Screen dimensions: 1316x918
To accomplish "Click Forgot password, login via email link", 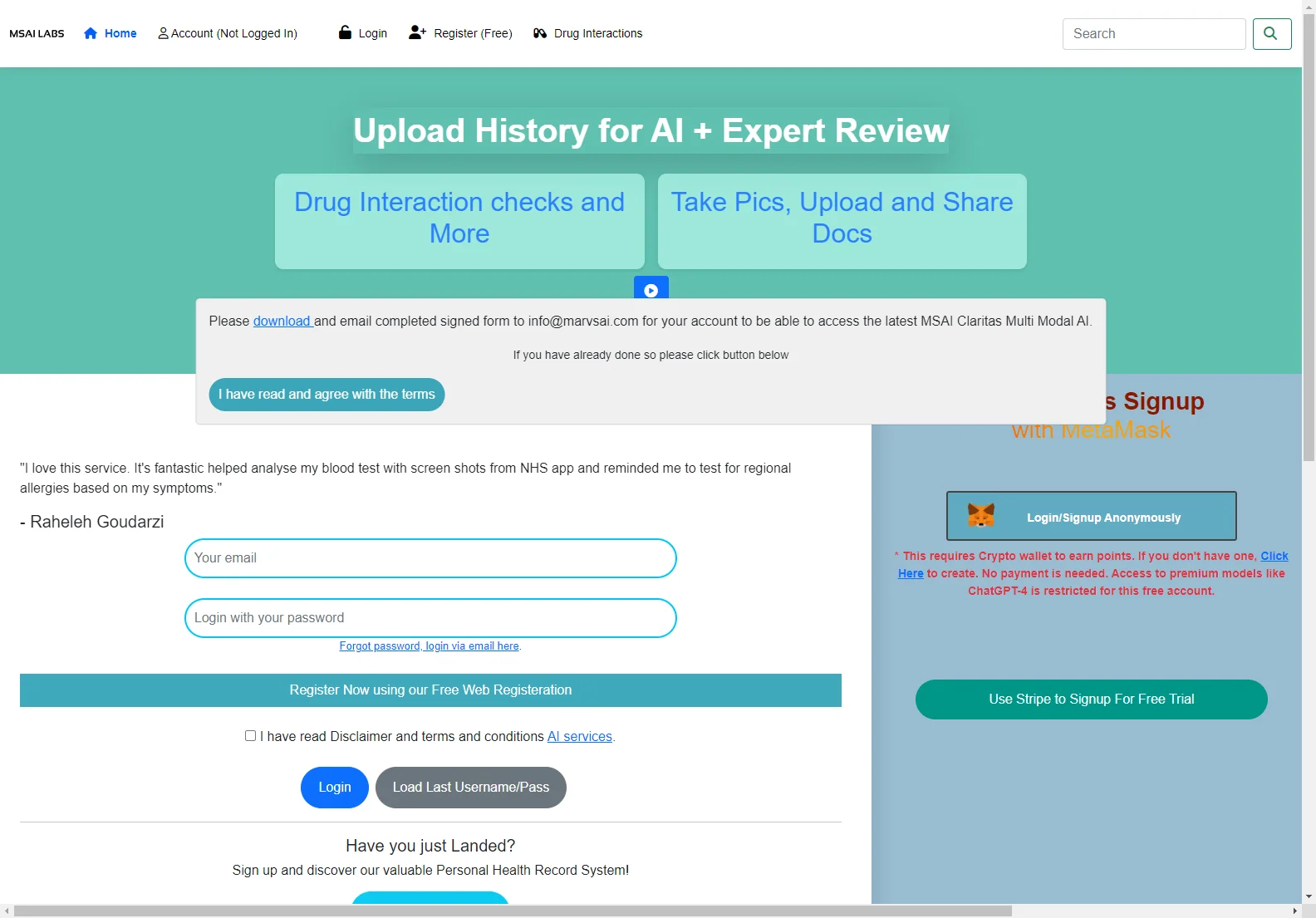I will pos(430,646).
